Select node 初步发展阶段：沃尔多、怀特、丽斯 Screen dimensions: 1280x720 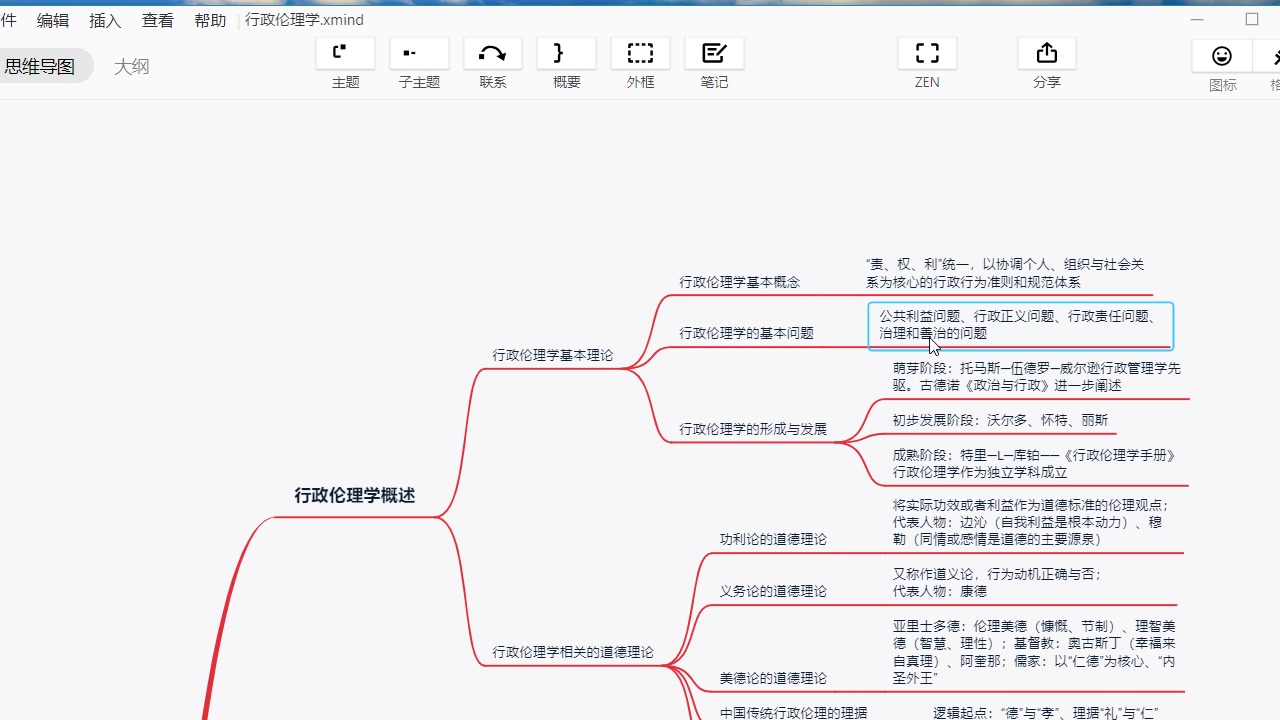pos(1000,421)
